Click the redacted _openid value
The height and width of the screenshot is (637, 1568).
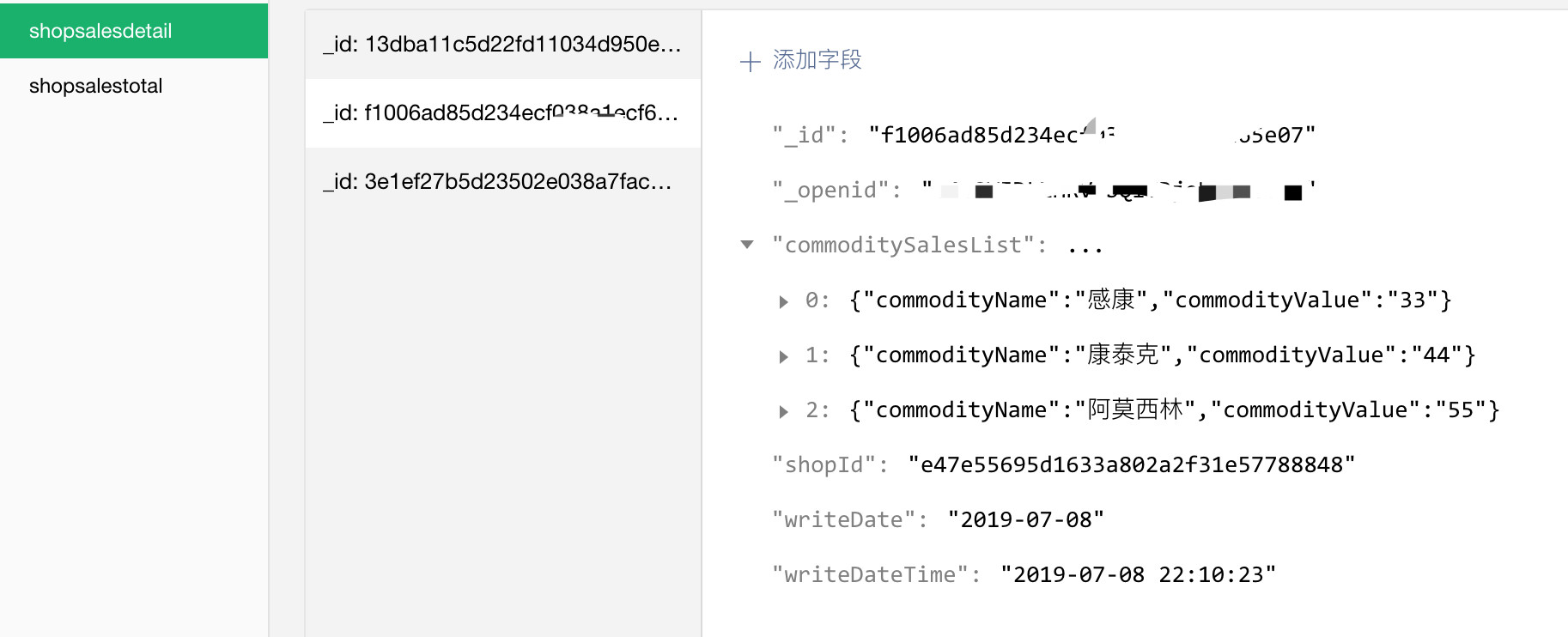(1118, 191)
